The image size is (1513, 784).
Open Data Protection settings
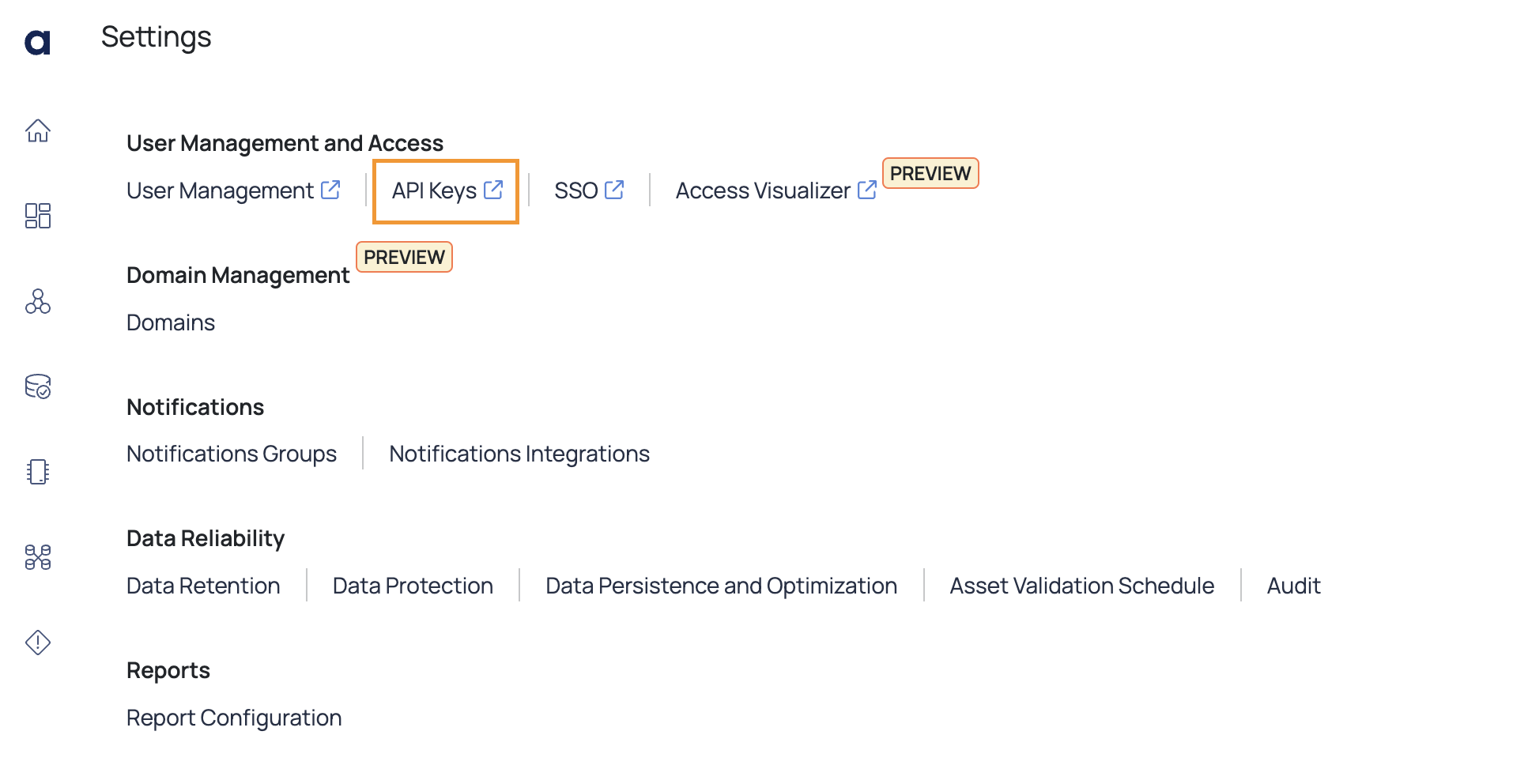(413, 586)
